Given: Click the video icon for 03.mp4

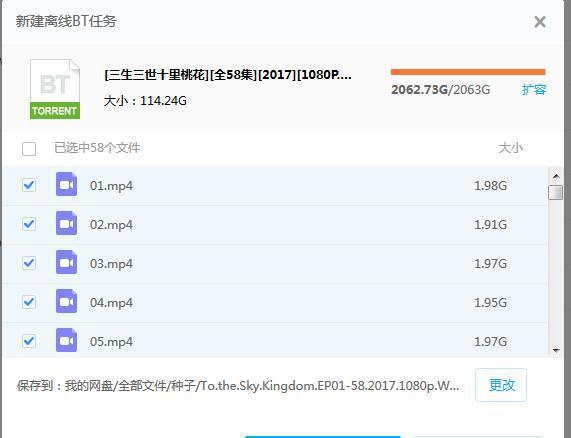Looking at the screenshot, I should point(66,262).
